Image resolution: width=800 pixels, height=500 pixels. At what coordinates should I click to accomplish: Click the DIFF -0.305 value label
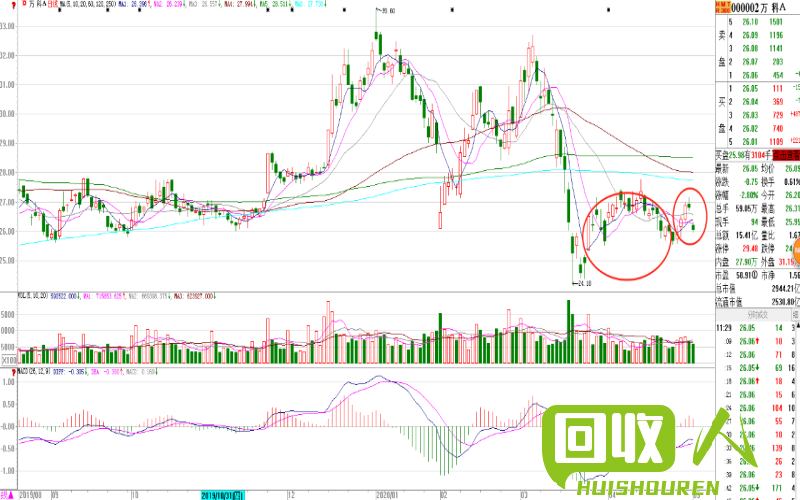69,372
